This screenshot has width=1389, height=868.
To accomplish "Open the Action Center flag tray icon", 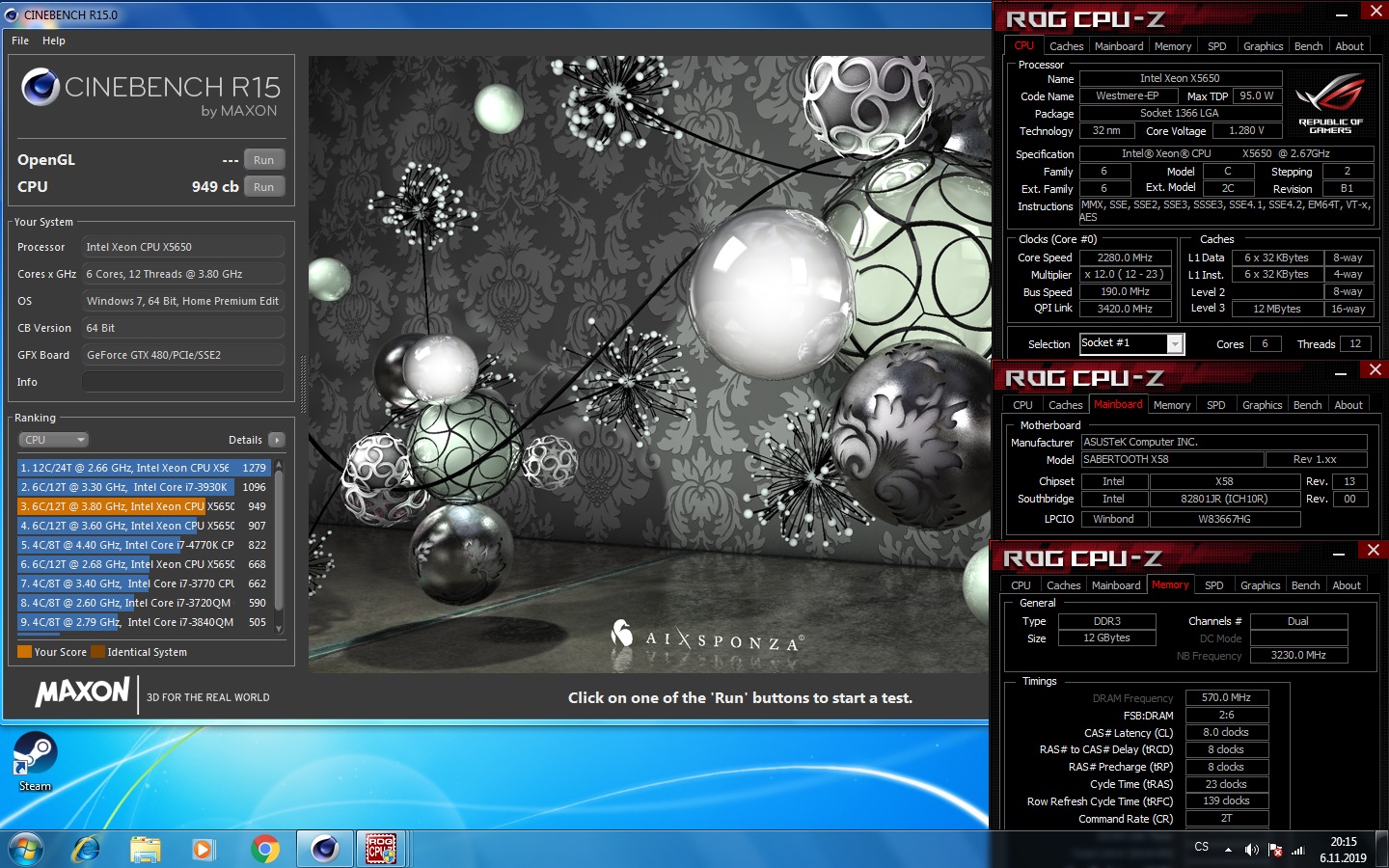I will click(x=1275, y=850).
